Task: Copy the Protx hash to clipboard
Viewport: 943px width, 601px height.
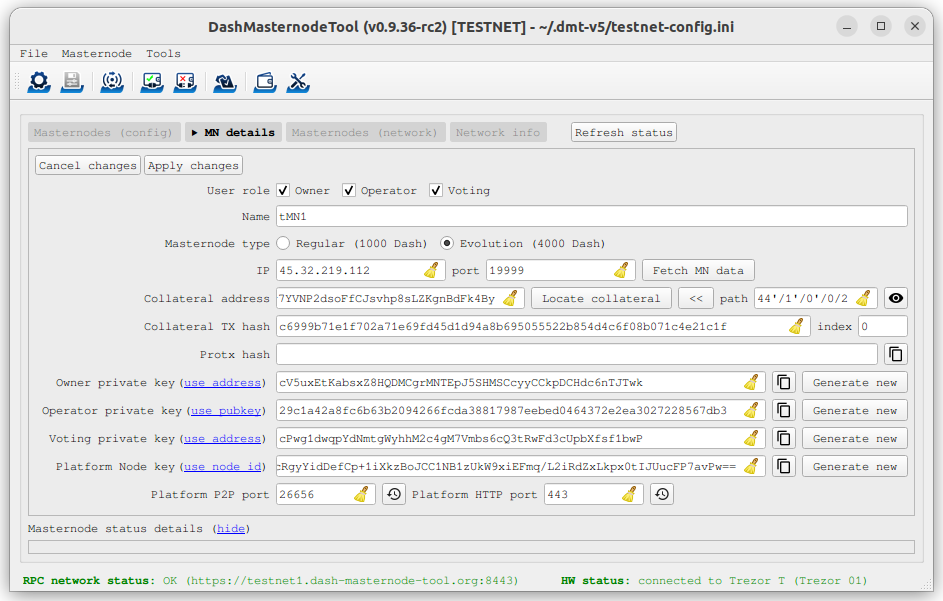Action: point(896,354)
